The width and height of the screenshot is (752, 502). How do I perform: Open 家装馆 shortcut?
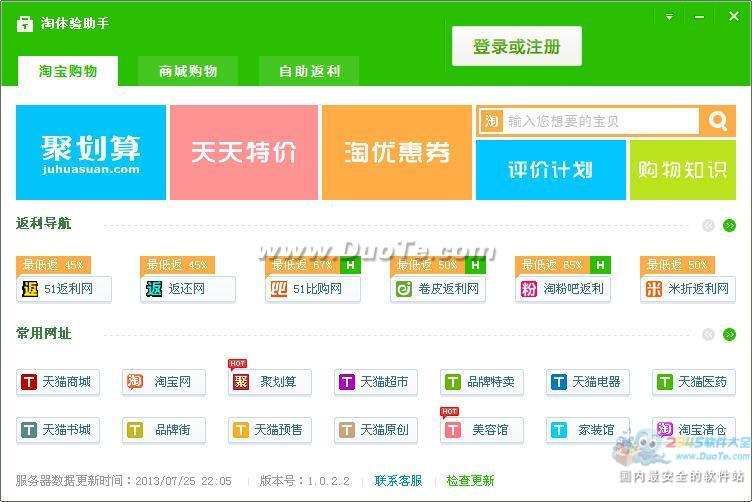click(x=588, y=430)
